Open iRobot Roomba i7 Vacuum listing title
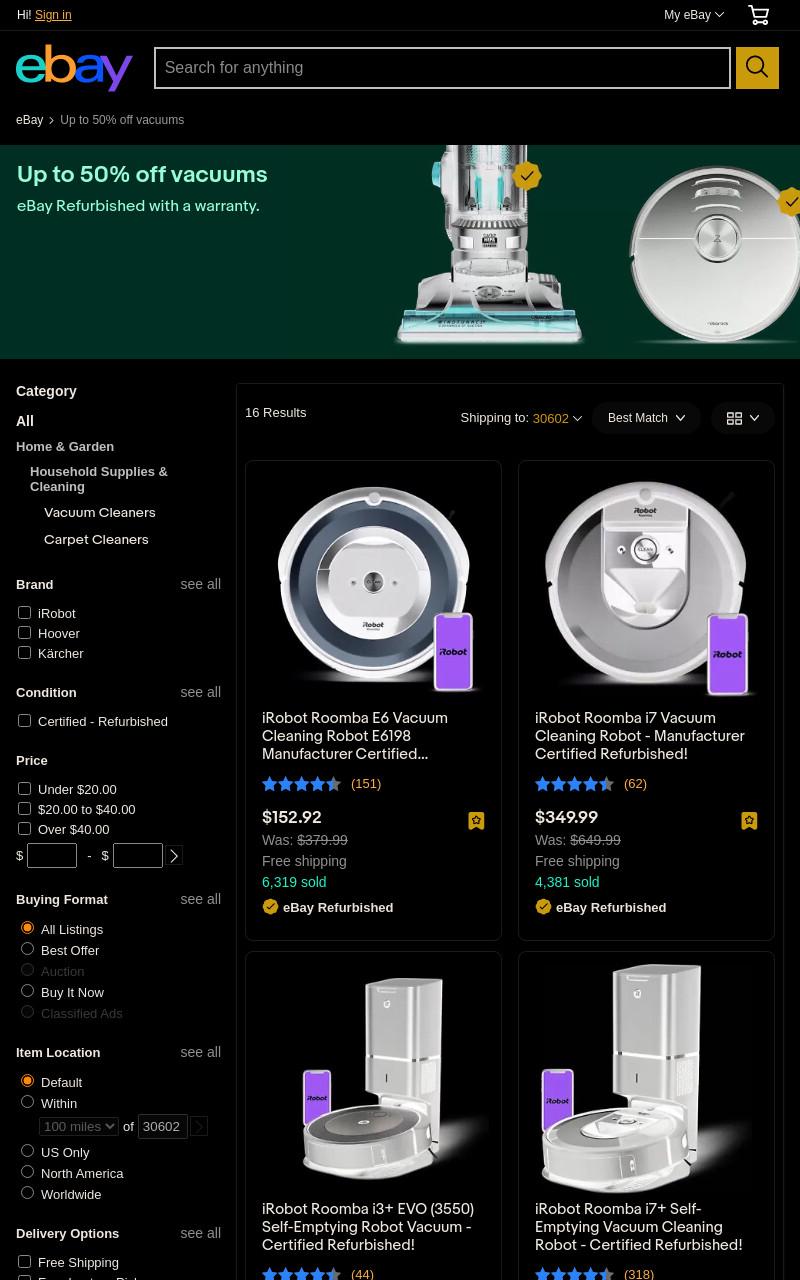Screen dimensions: 800x1280 (x=640, y=736)
